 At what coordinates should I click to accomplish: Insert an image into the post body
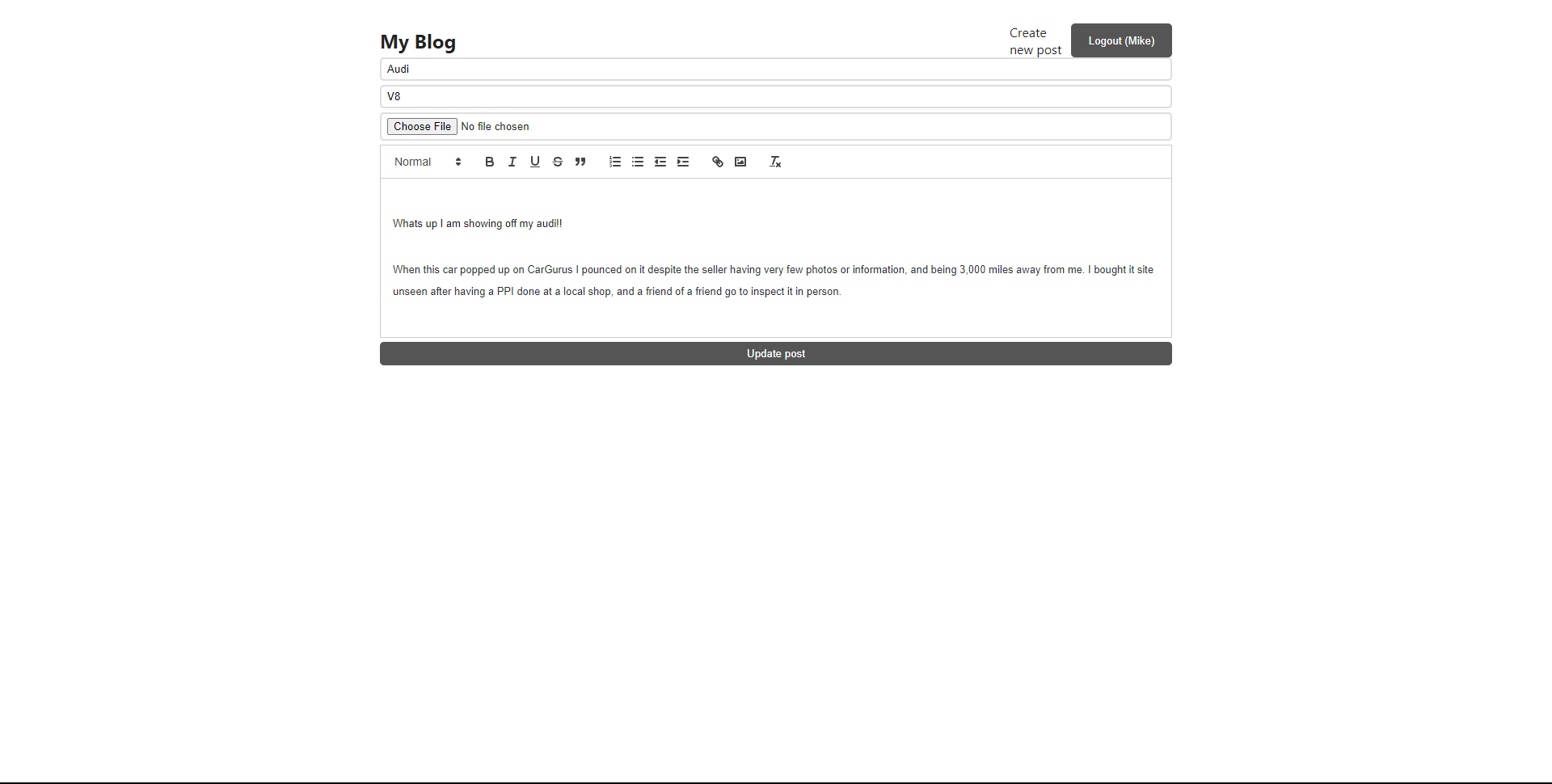point(740,162)
